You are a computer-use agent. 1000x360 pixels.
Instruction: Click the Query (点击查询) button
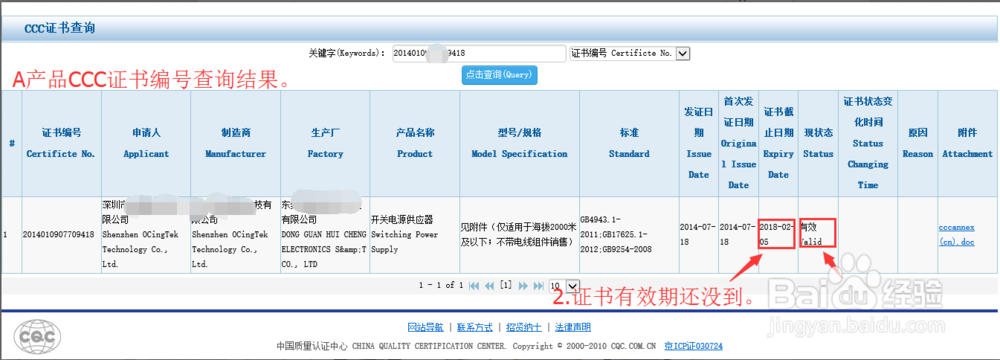click(499, 75)
